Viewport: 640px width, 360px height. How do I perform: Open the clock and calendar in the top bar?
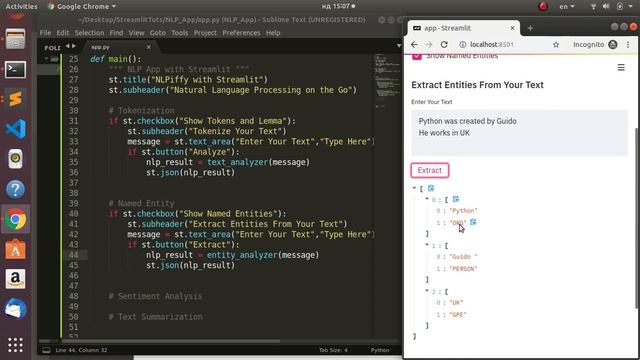pos(338,6)
